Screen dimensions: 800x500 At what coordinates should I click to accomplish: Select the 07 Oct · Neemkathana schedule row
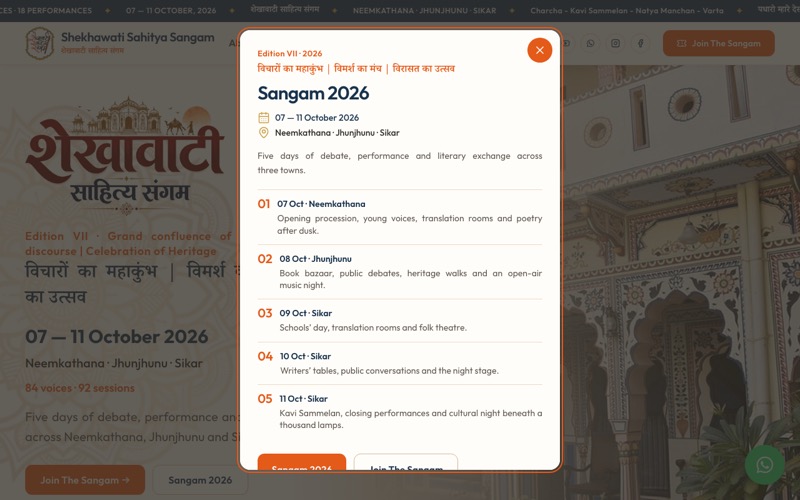pos(399,217)
